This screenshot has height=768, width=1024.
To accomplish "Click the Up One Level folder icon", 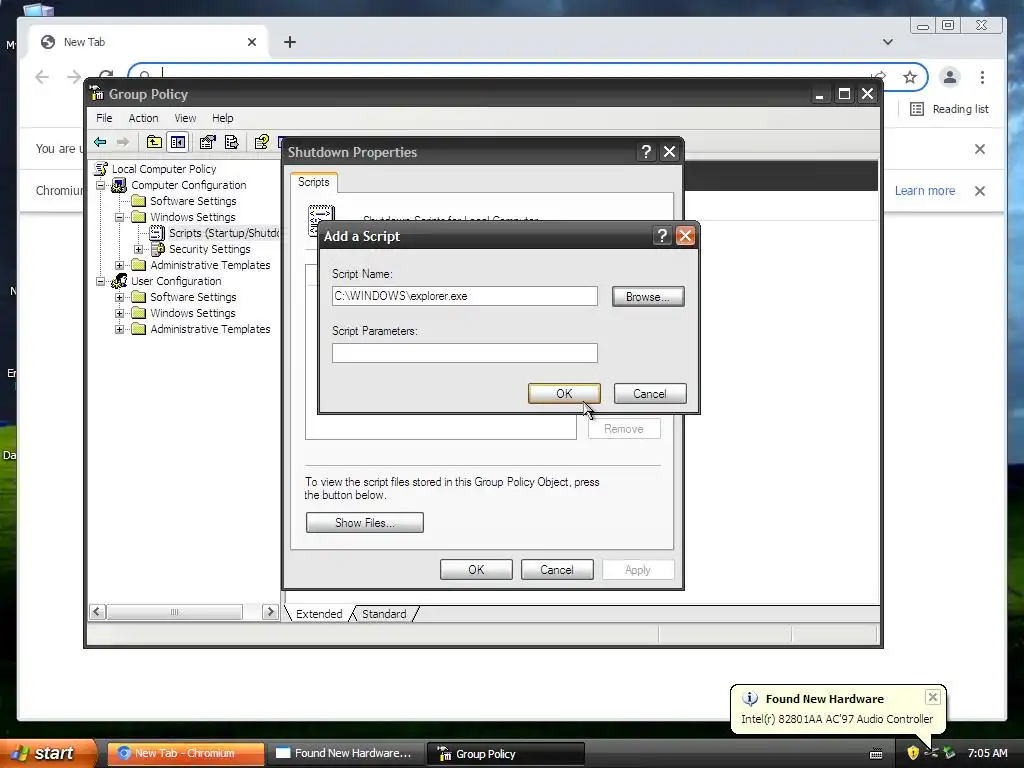I will (x=154, y=142).
